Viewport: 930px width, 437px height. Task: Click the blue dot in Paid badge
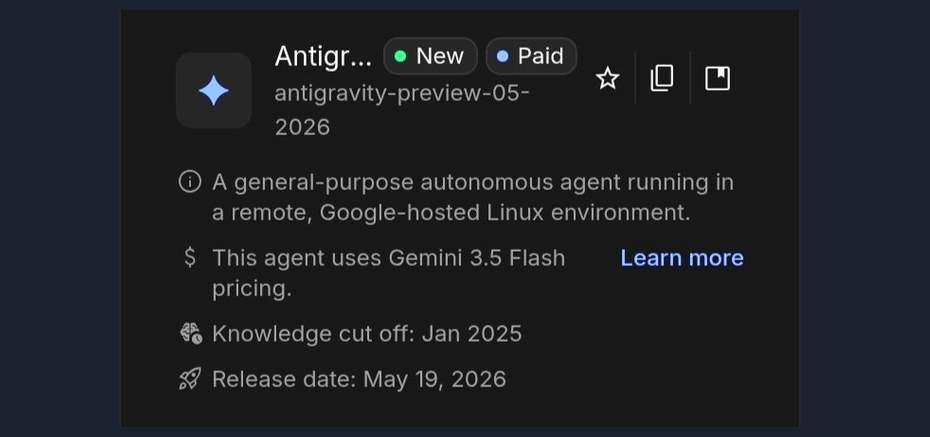[x=502, y=56]
